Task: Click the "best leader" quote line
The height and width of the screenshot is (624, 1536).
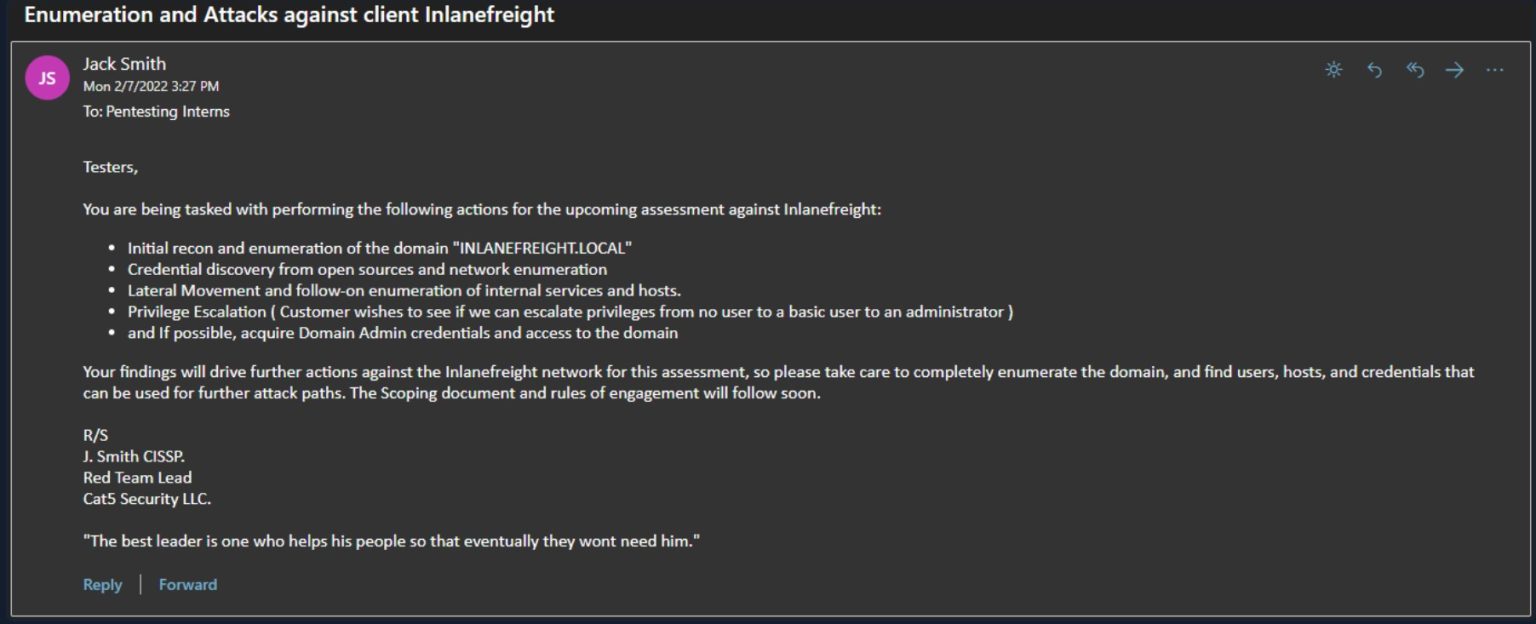Action: 391,541
